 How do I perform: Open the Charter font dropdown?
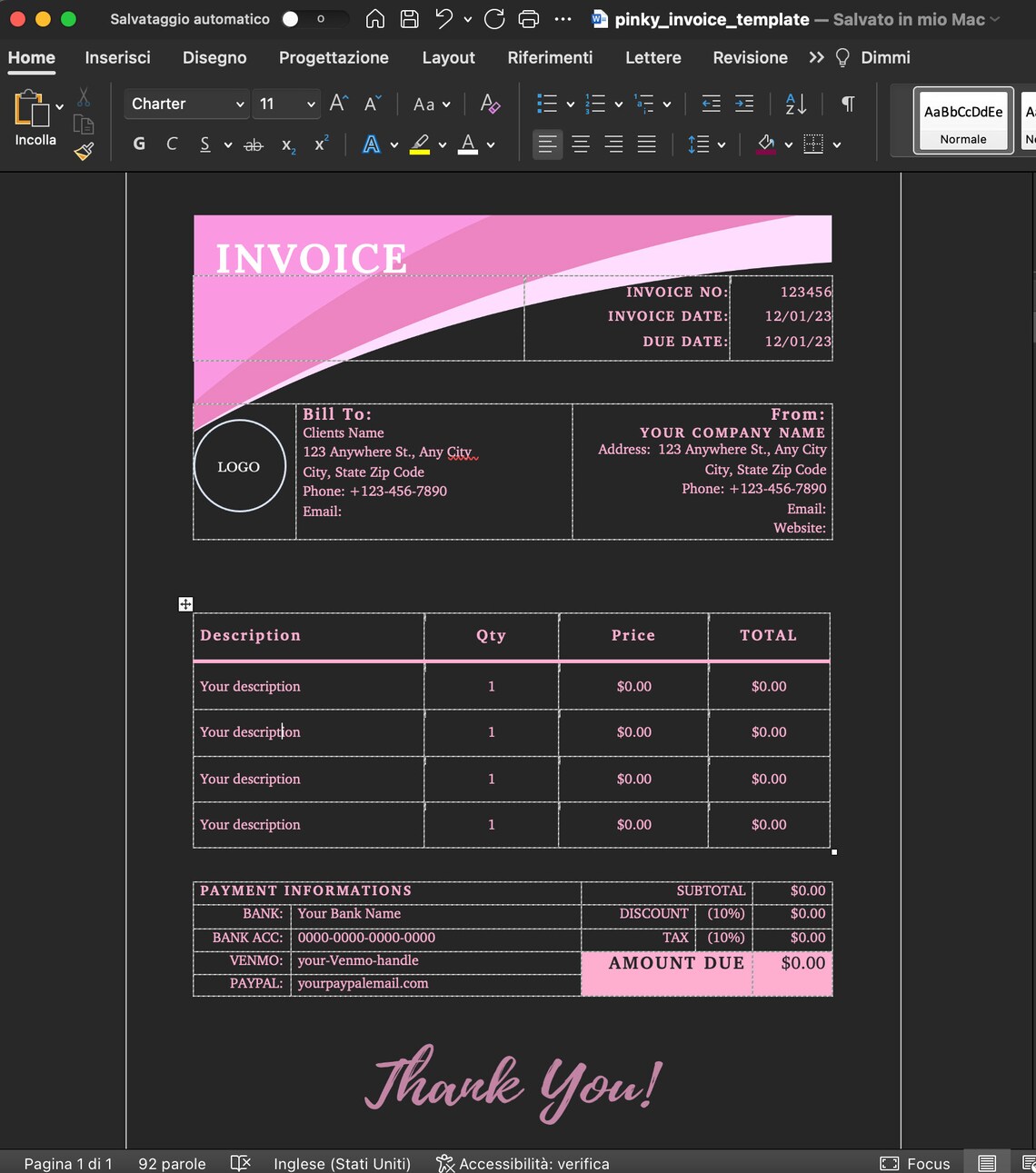[x=186, y=104]
